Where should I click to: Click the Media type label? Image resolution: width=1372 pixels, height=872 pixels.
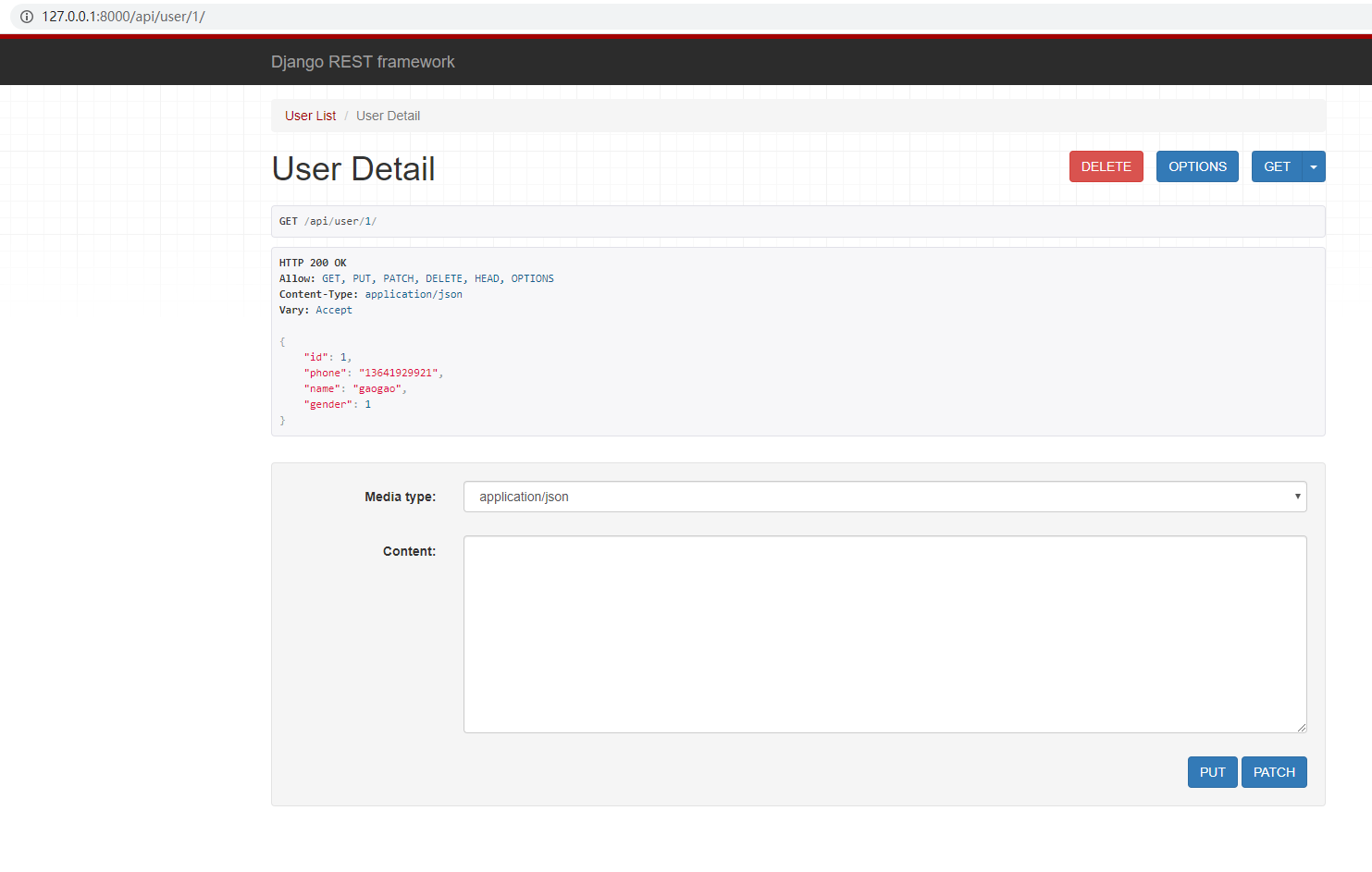(400, 497)
